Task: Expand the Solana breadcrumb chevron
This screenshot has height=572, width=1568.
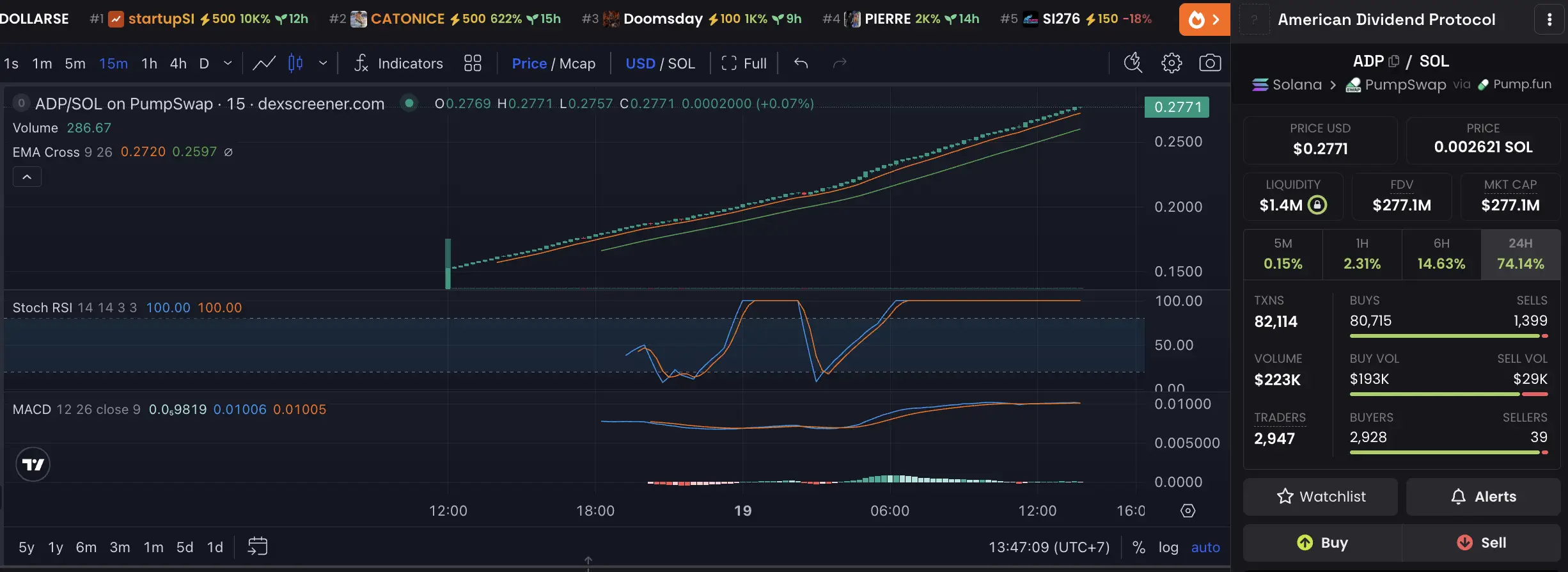Action: coord(1333,84)
